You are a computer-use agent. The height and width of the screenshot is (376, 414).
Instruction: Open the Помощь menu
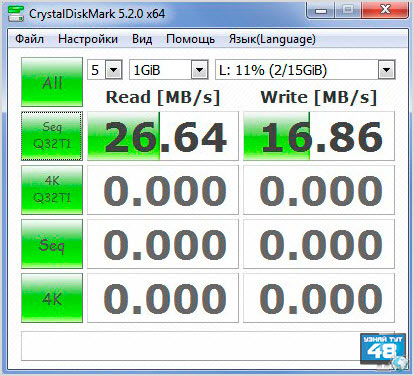(190, 39)
